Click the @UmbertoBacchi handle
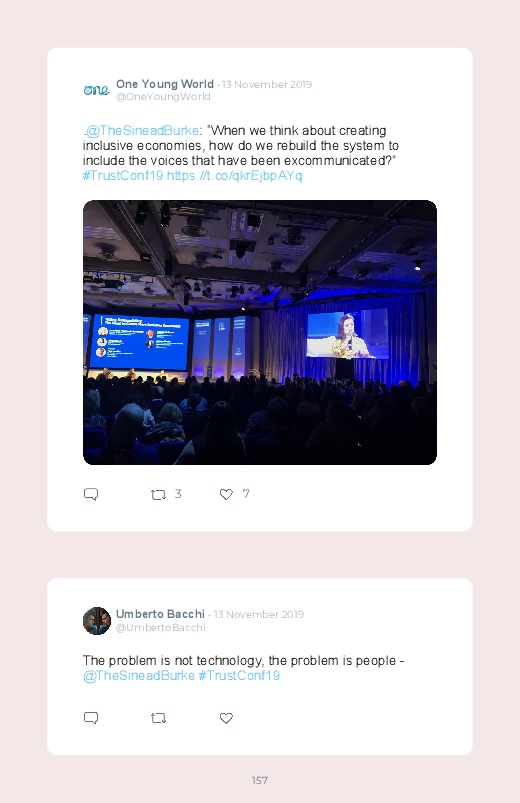Image resolution: width=520 pixels, height=803 pixels. click(x=160, y=627)
